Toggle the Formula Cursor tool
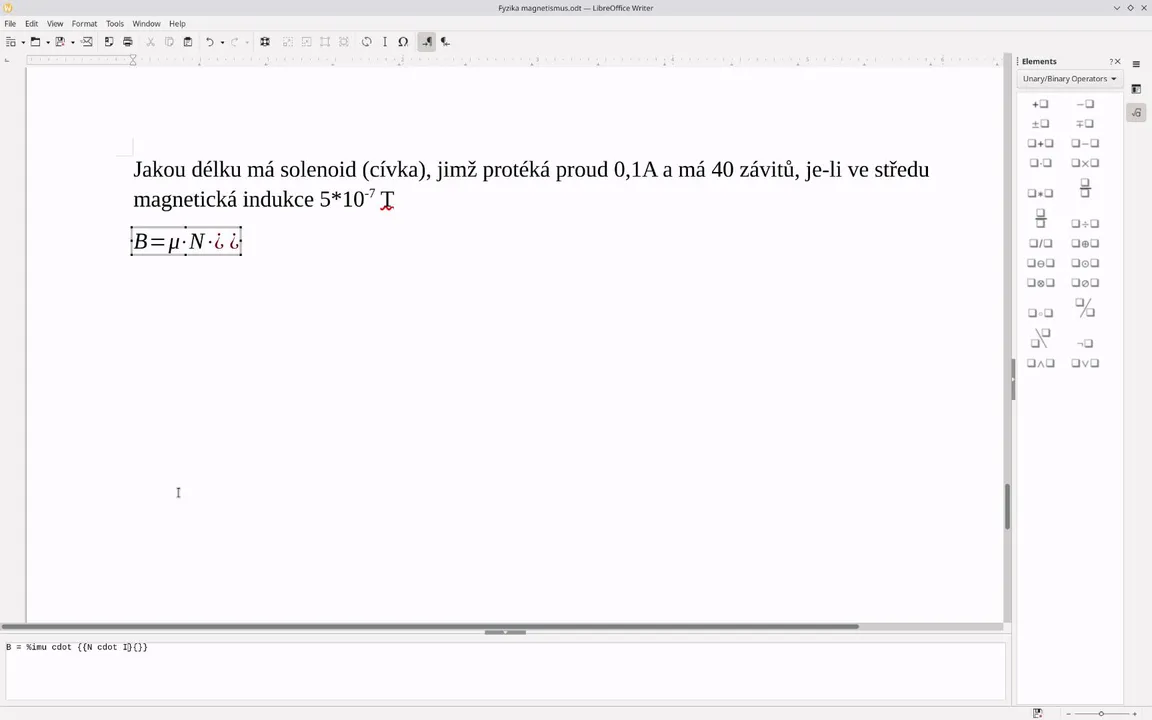 (385, 42)
